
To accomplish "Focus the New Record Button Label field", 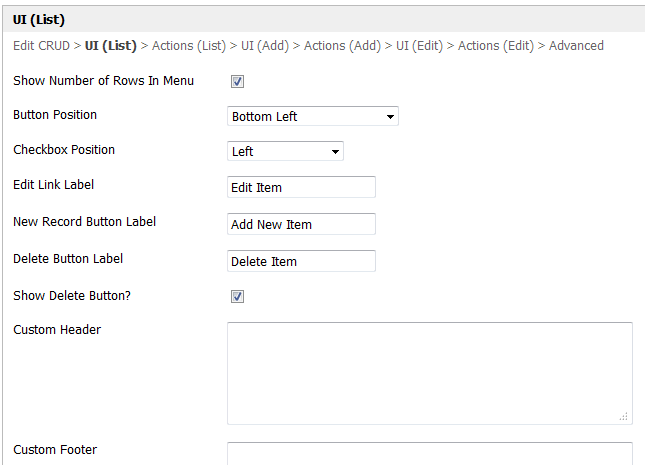I will click(x=301, y=225).
